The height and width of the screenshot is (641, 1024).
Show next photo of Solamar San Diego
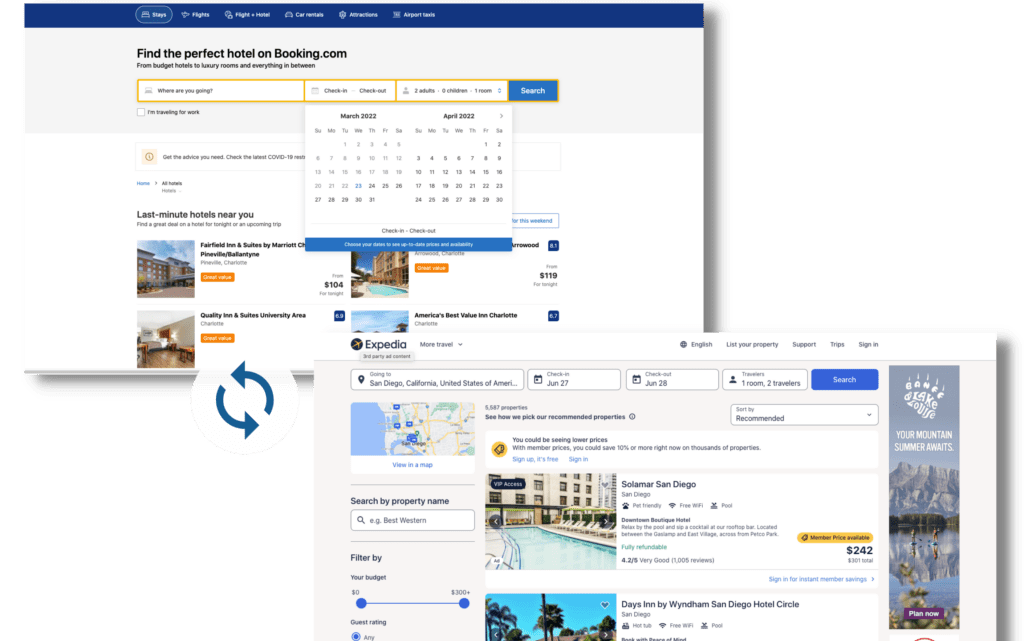(x=605, y=522)
